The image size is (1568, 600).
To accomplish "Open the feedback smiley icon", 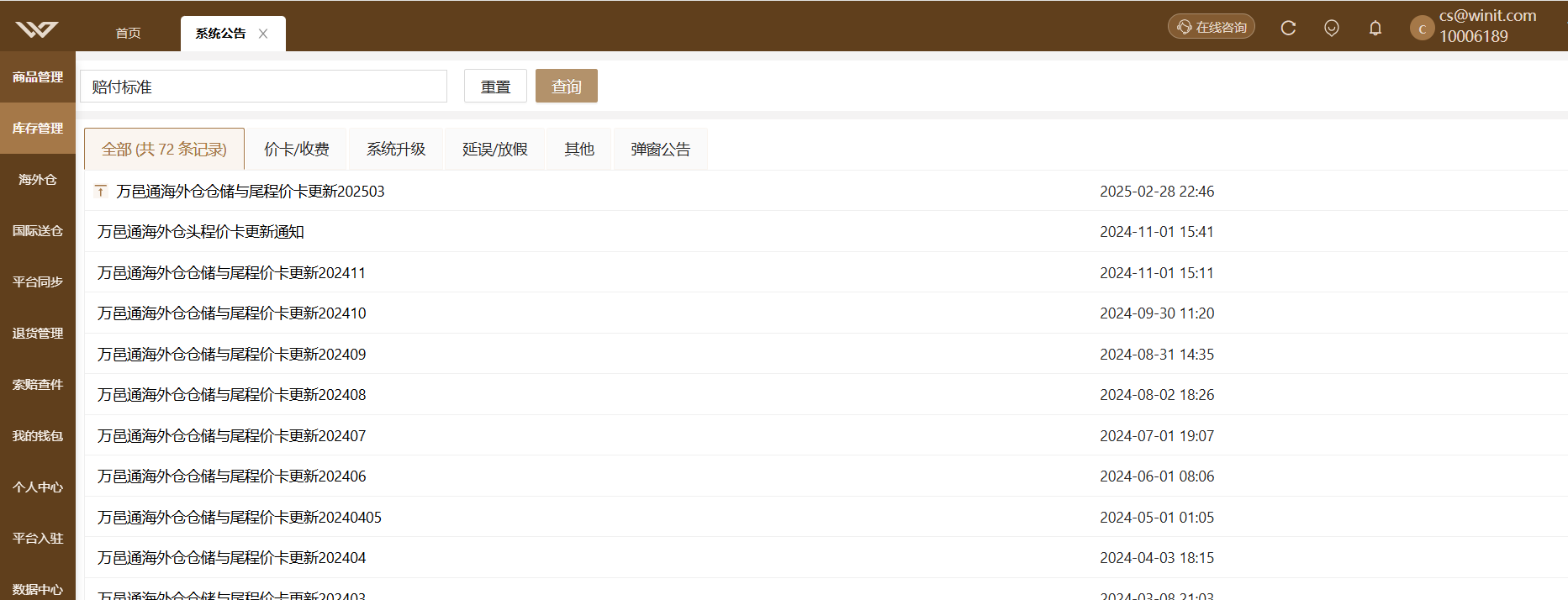I will pos(1332,28).
